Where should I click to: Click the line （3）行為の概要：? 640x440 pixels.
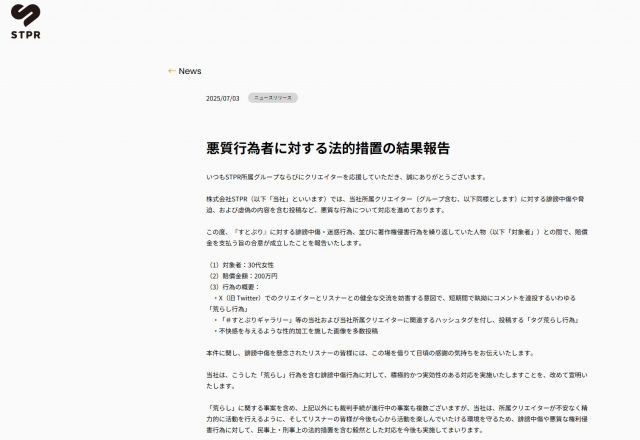coord(233,287)
